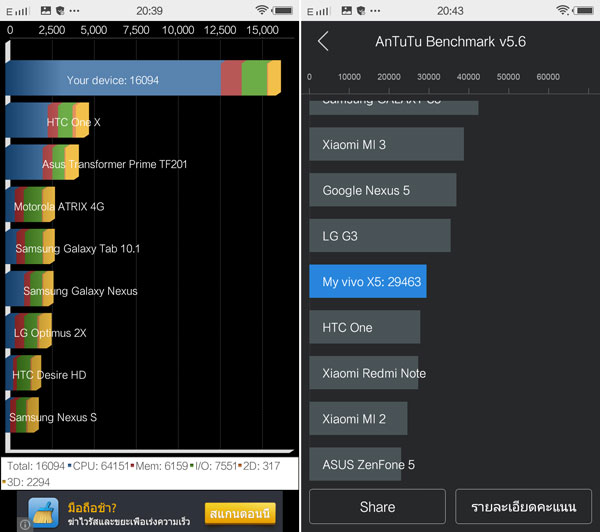Tap the I/O: 7551 score text
Screen dimensions: 600x532
(x=216, y=466)
